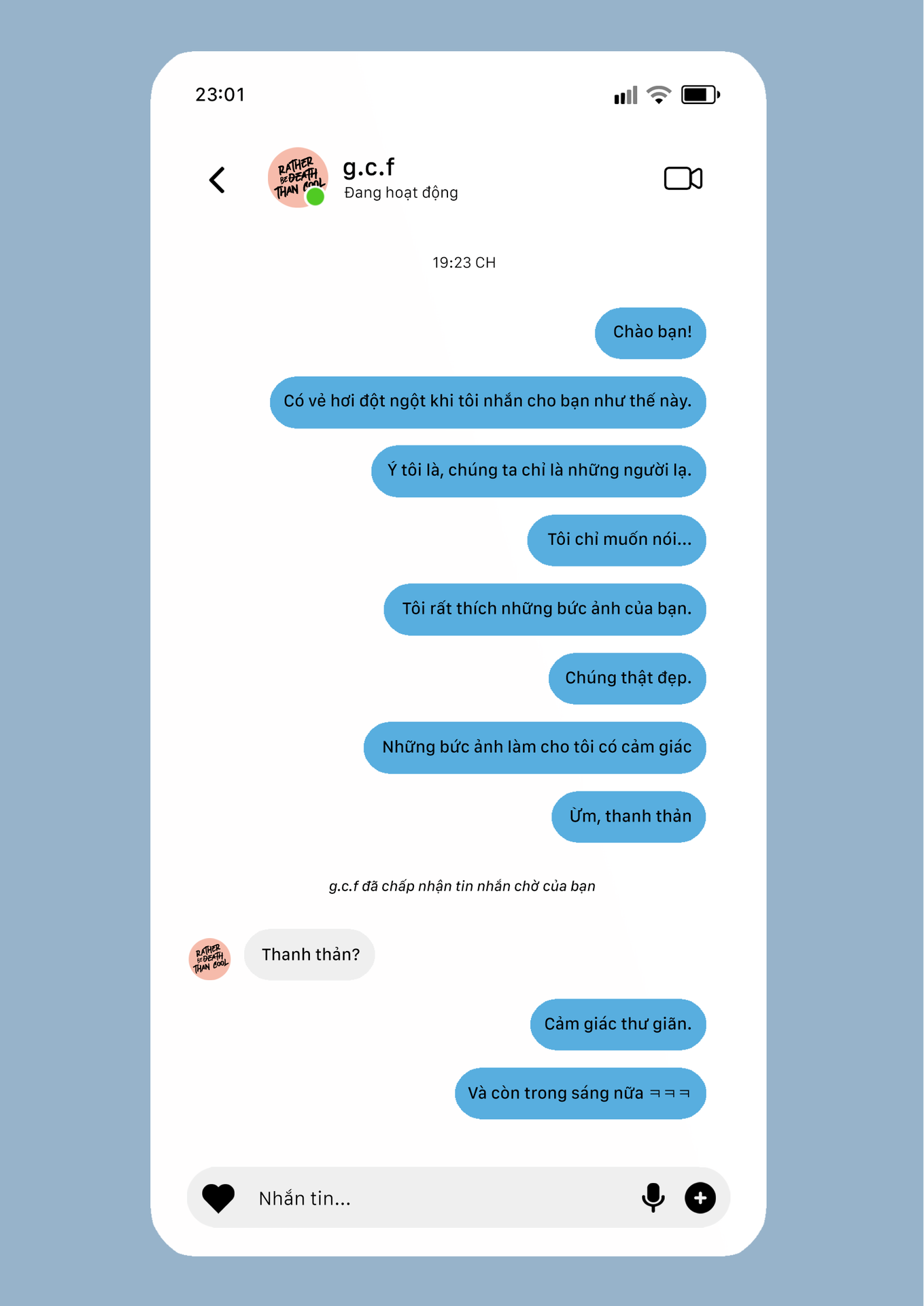This screenshot has height=1306, width=924.
Task: Select the Chào bạn! message bubble
Action: coord(651,333)
